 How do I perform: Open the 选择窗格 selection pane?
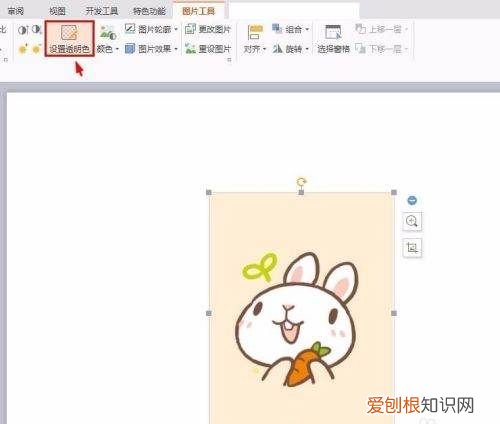(x=333, y=39)
